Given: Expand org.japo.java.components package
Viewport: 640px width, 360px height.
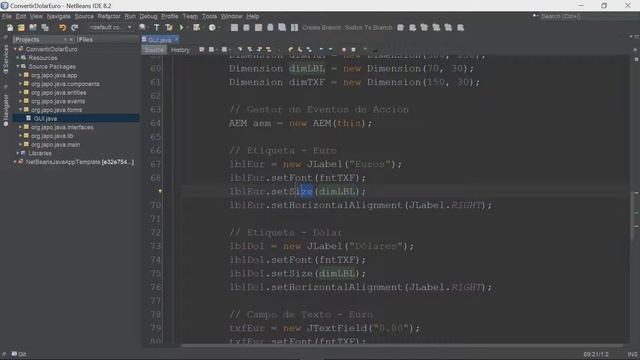Looking at the screenshot, I should [x=20, y=84].
